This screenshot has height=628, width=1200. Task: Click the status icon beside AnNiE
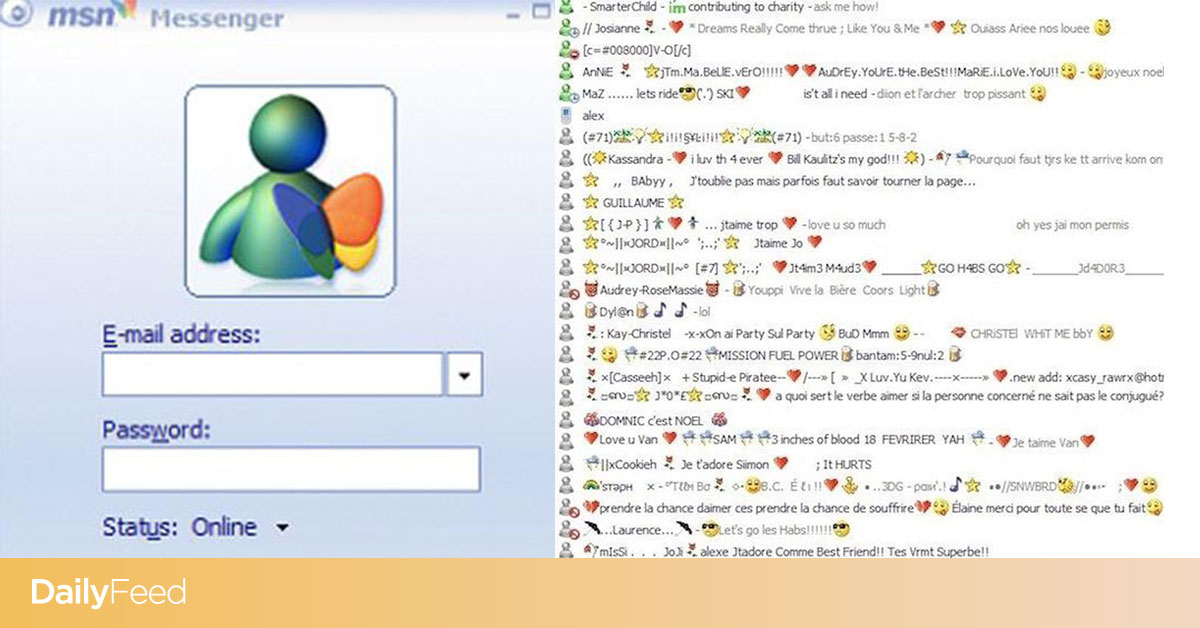(x=567, y=72)
